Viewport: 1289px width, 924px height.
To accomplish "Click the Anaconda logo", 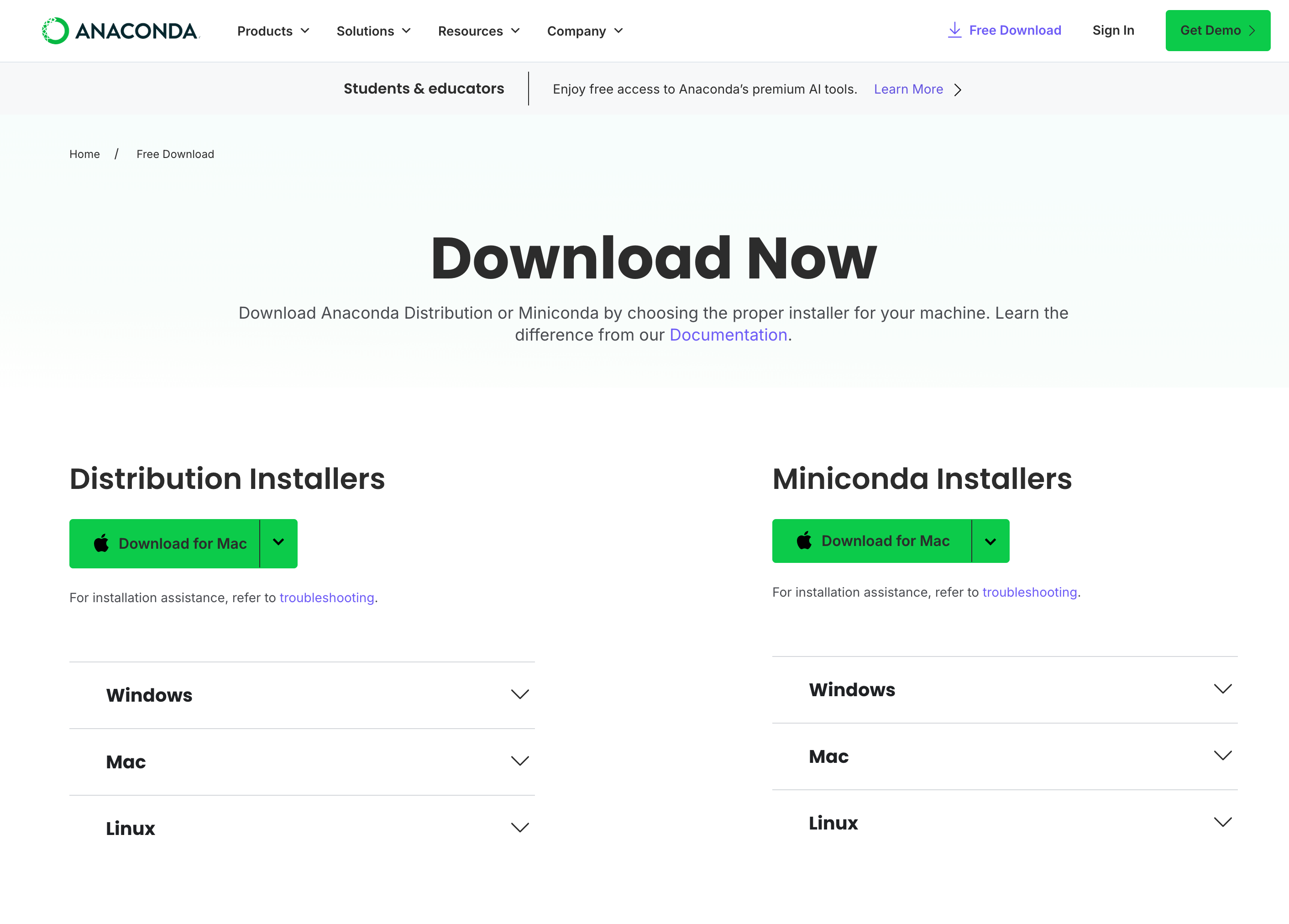I will [121, 31].
